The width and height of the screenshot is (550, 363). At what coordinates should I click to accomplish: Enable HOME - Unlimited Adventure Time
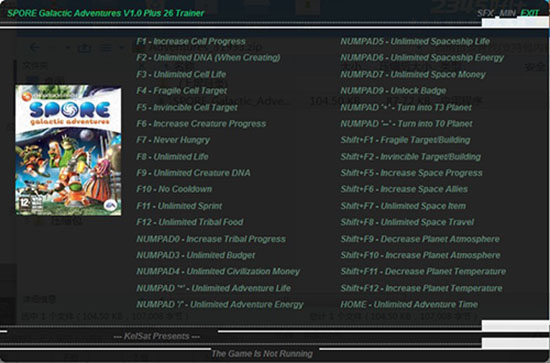[409, 304]
